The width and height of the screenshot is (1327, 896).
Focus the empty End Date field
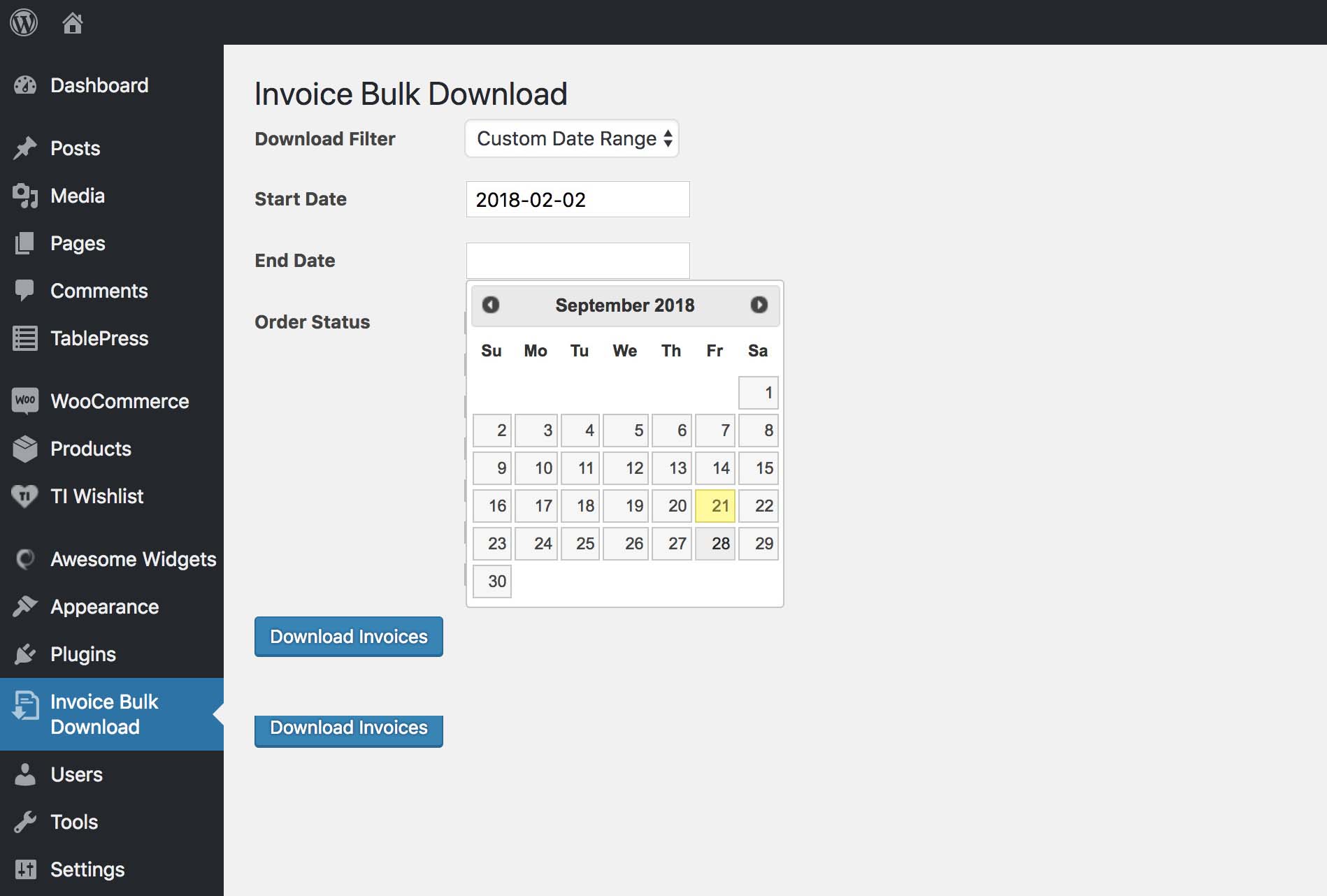pyautogui.click(x=578, y=260)
